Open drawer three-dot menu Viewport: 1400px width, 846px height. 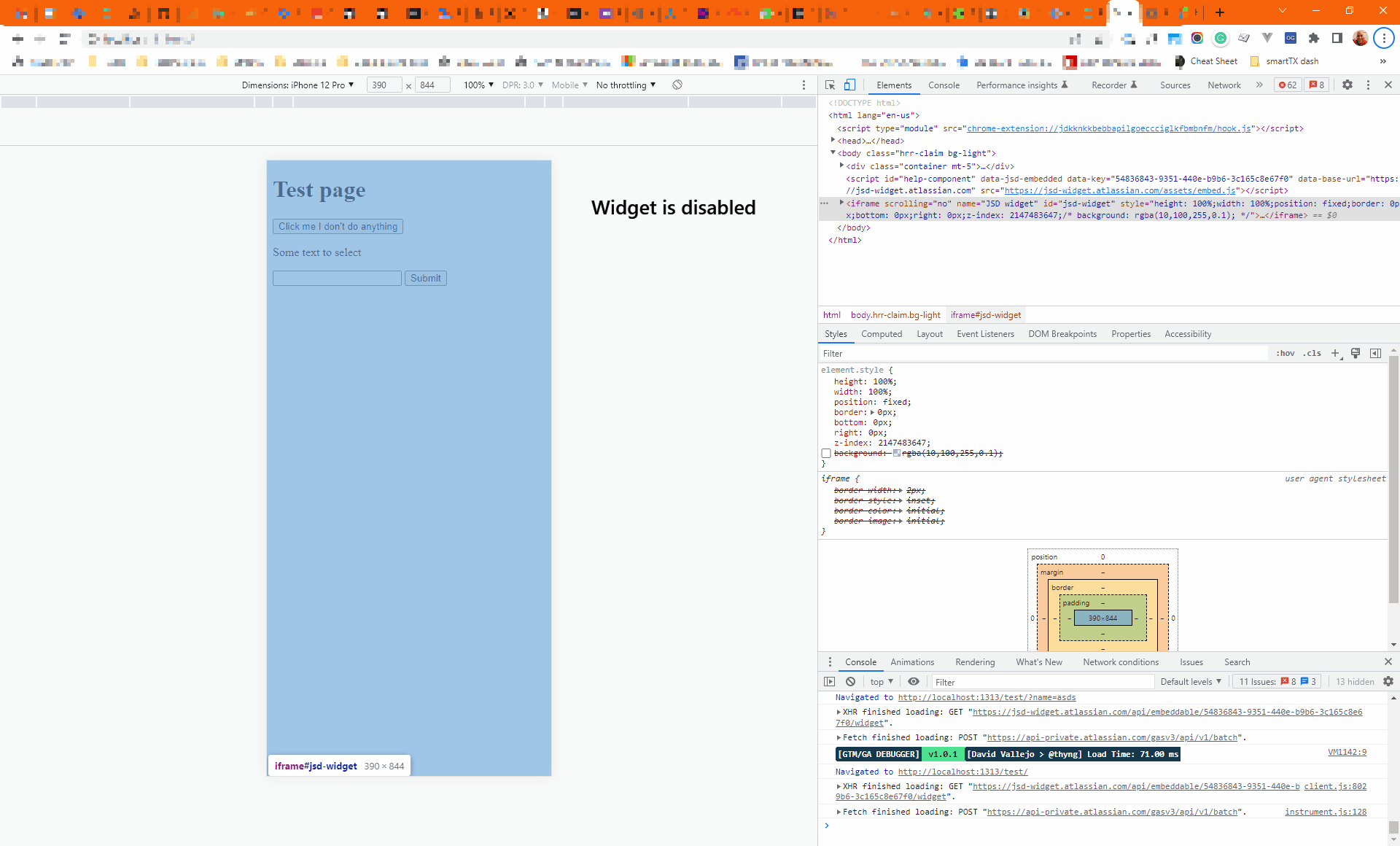point(830,662)
